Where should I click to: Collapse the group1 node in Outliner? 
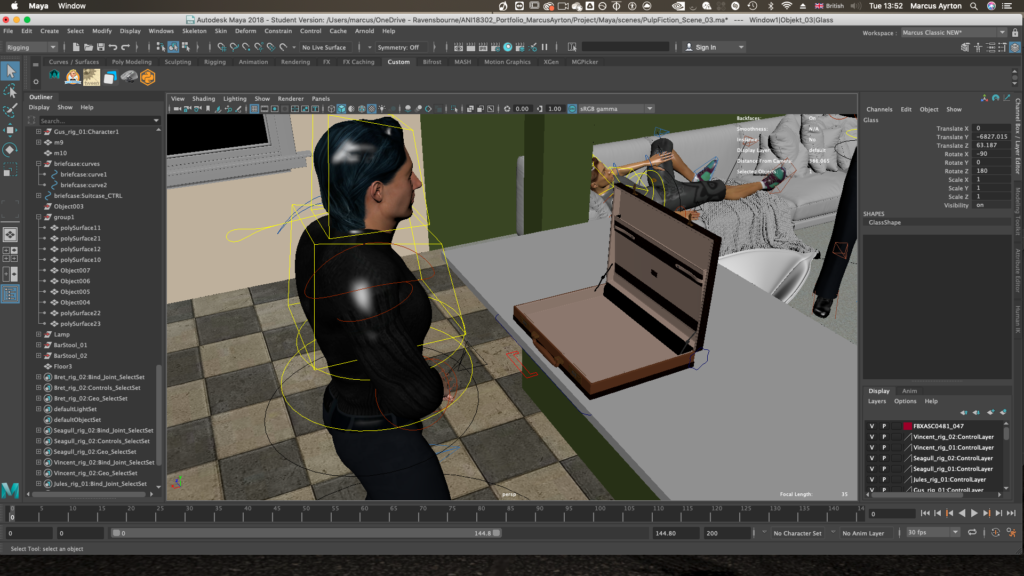[x=39, y=217]
